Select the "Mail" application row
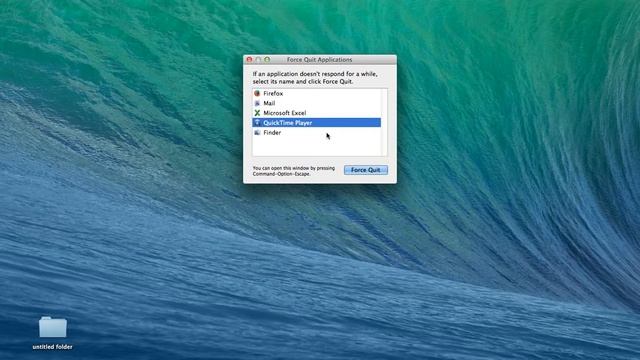This screenshot has width=640, height=360. 317,103
